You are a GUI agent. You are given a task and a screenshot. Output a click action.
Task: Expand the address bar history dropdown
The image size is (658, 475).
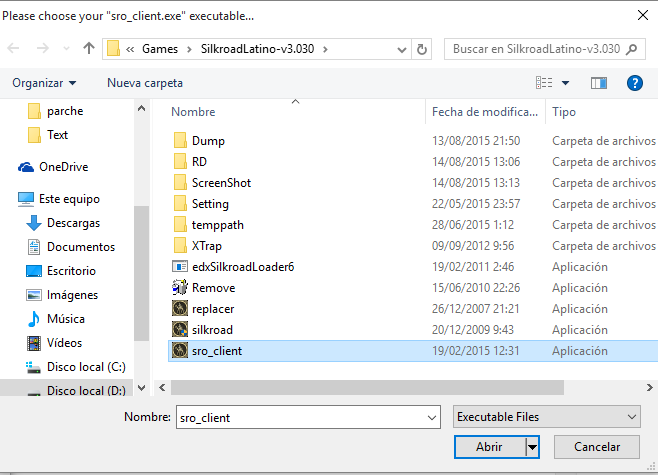click(x=402, y=50)
